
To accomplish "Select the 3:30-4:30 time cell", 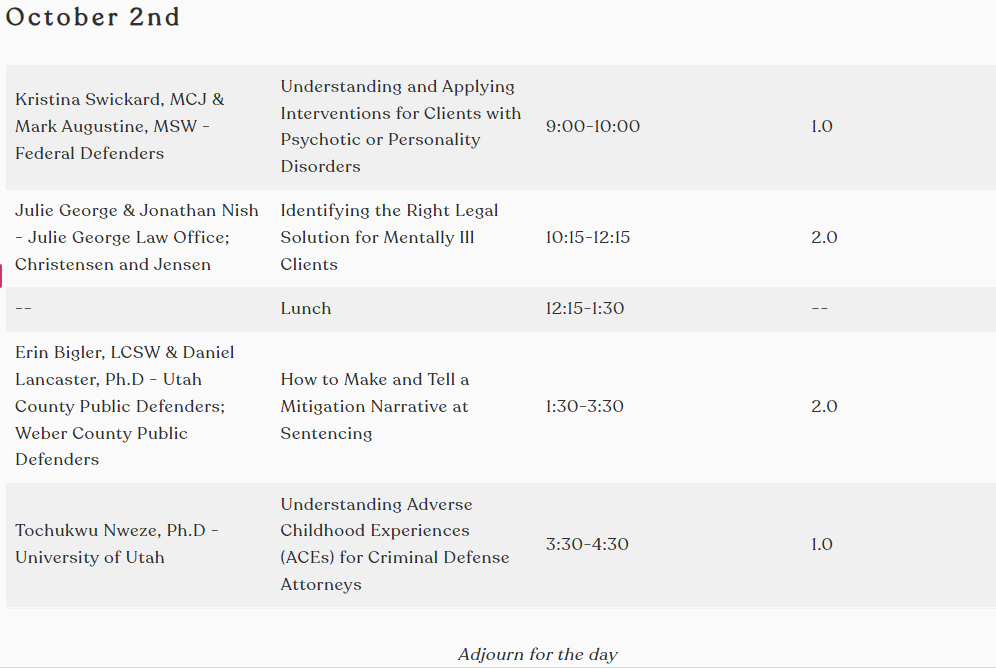I will 587,544.
